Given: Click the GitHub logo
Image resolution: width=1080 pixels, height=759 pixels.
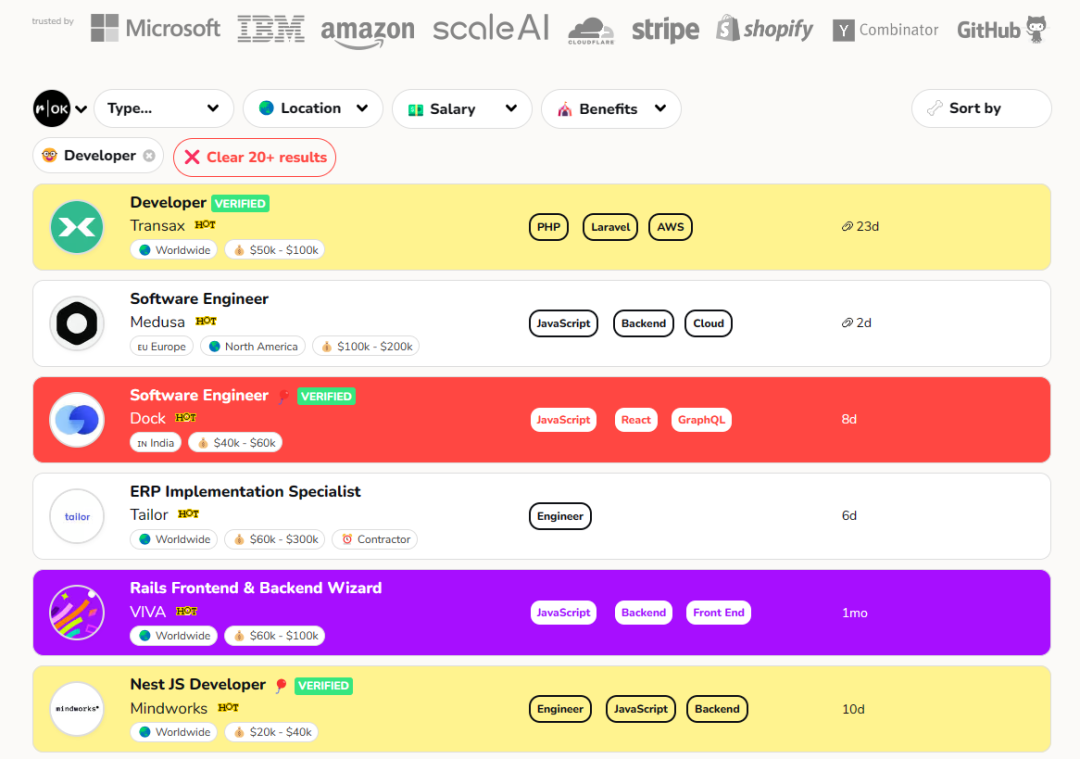Looking at the screenshot, I should pyautogui.click(x=1001, y=29).
